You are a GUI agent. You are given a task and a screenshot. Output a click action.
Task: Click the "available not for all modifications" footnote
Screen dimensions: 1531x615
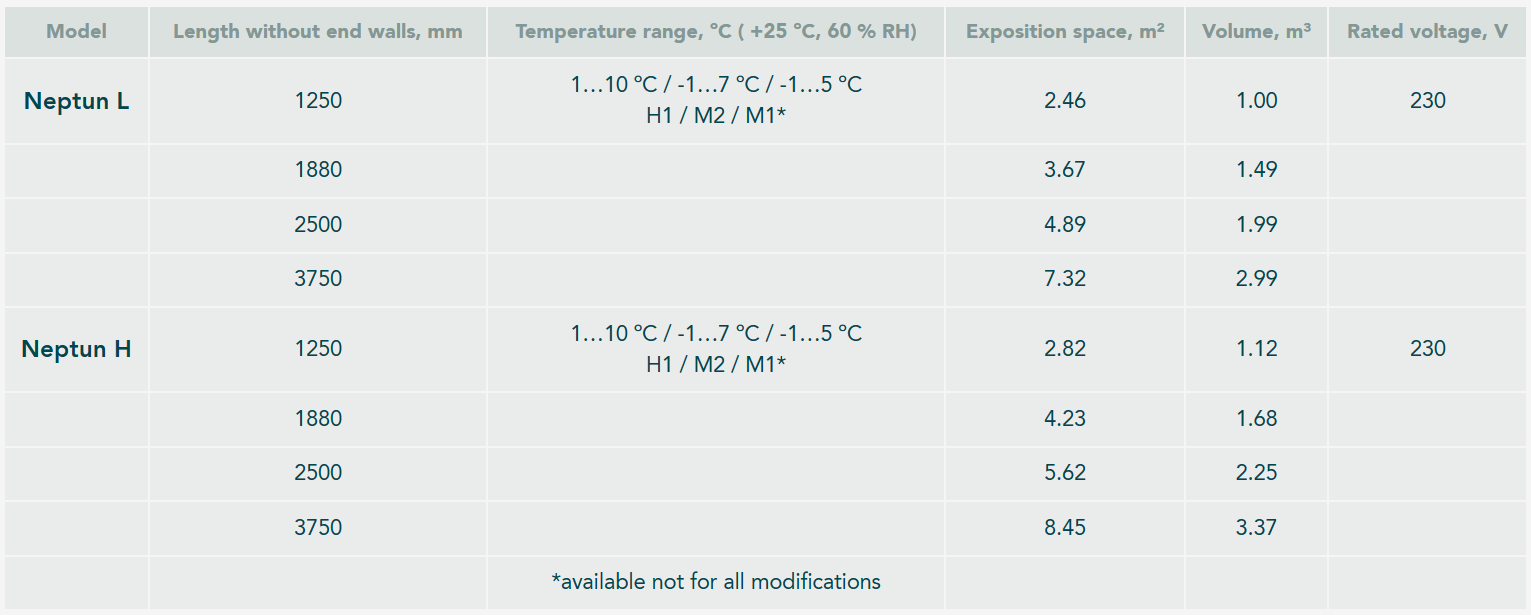(x=716, y=581)
